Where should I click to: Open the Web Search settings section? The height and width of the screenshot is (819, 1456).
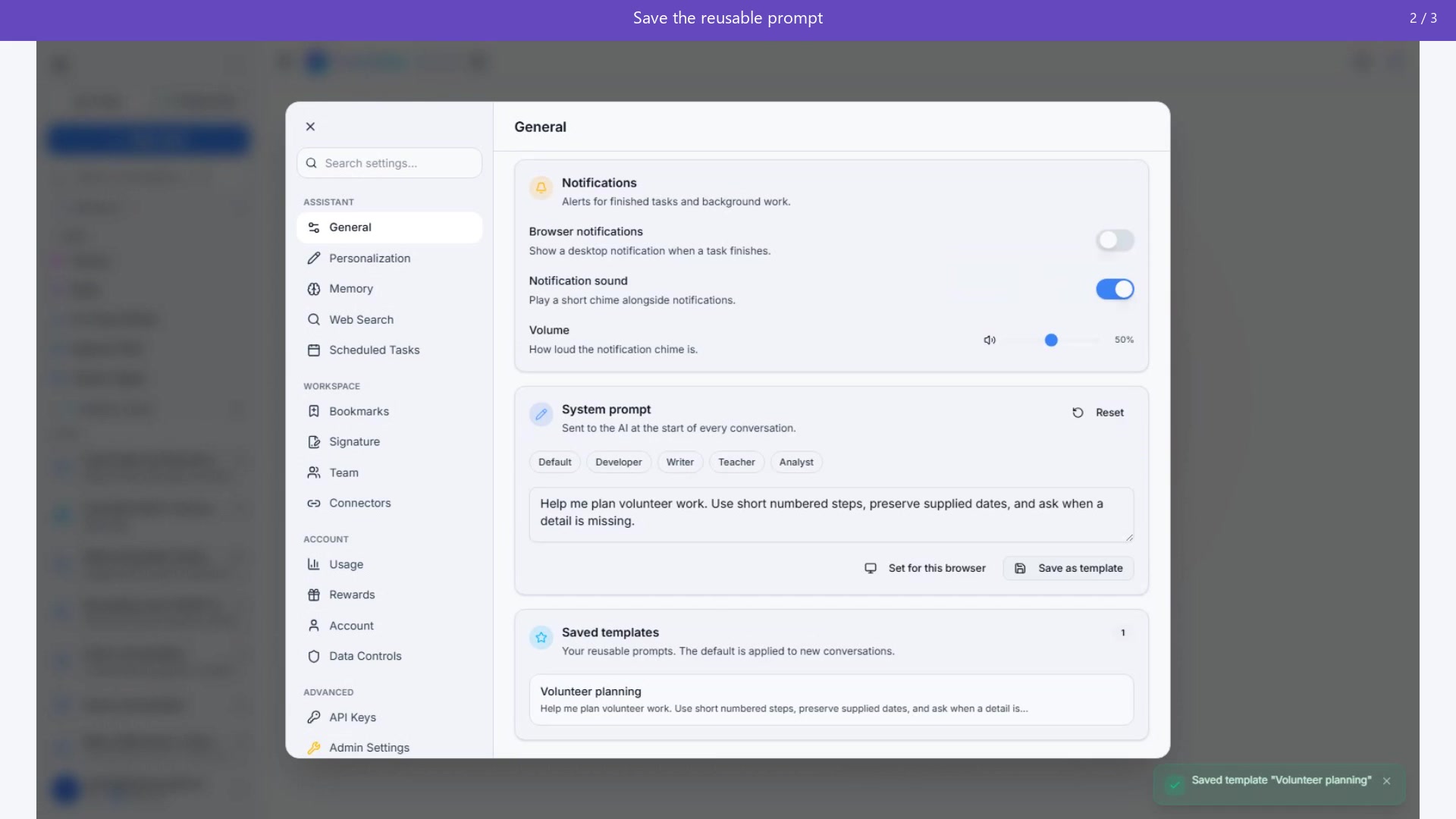click(389, 320)
